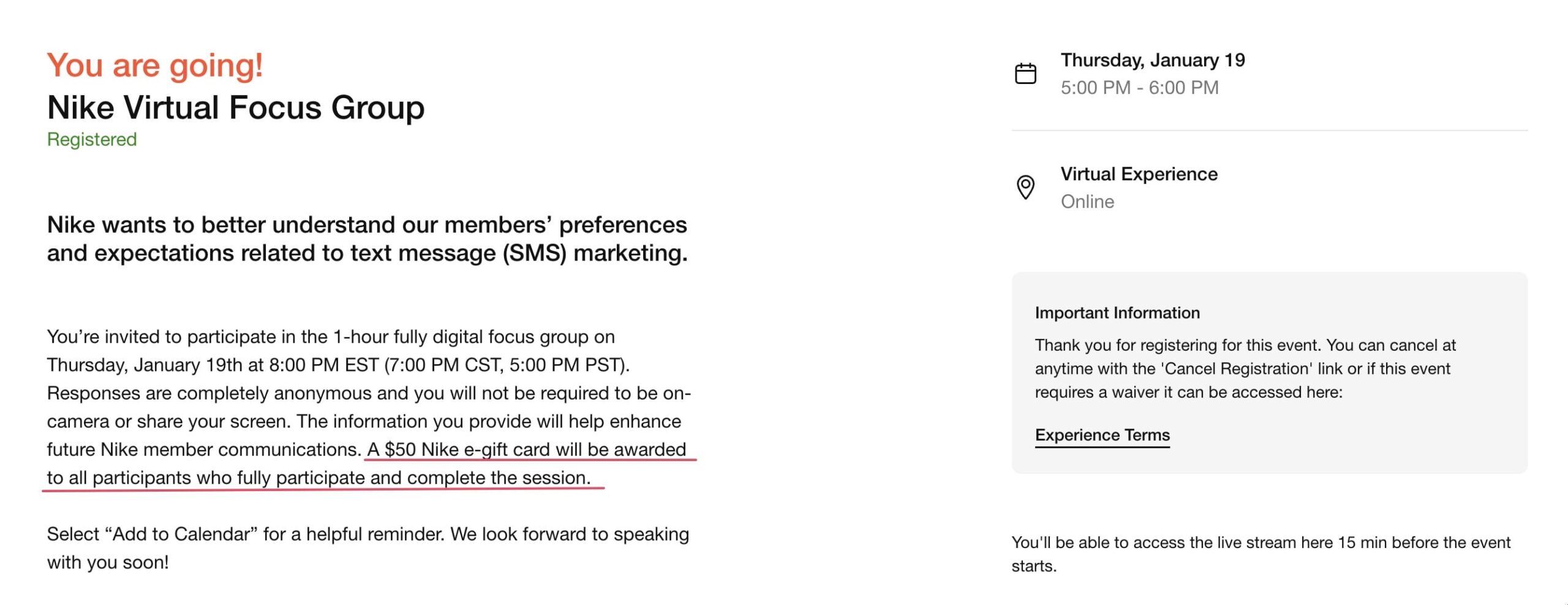Click the gray Online location text
The height and width of the screenshot is (605, 1568).
coord(1087,202)
